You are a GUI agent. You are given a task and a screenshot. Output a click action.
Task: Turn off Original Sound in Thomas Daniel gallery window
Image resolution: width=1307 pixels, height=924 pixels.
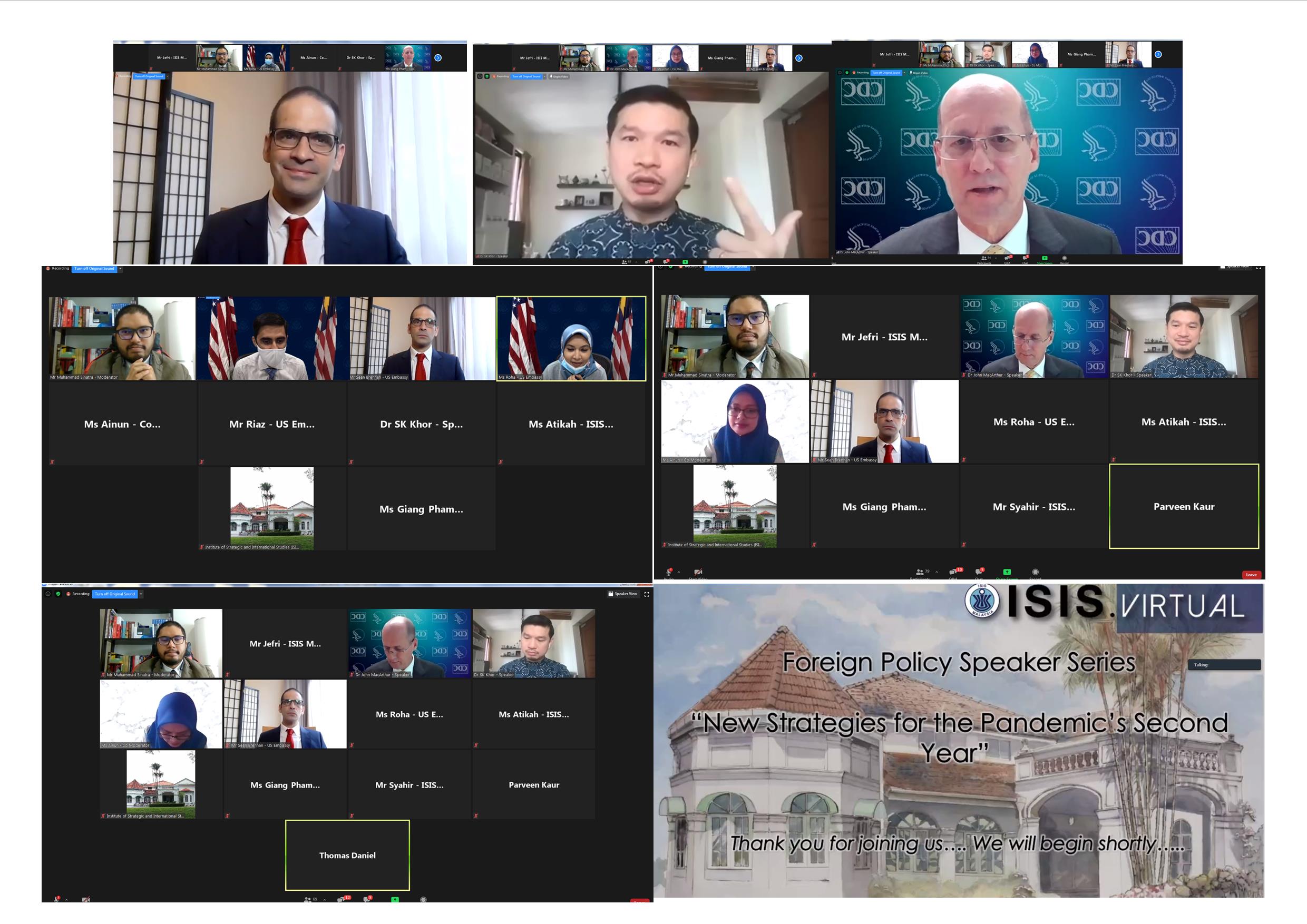pyautogui.click(x=114, y=593)
